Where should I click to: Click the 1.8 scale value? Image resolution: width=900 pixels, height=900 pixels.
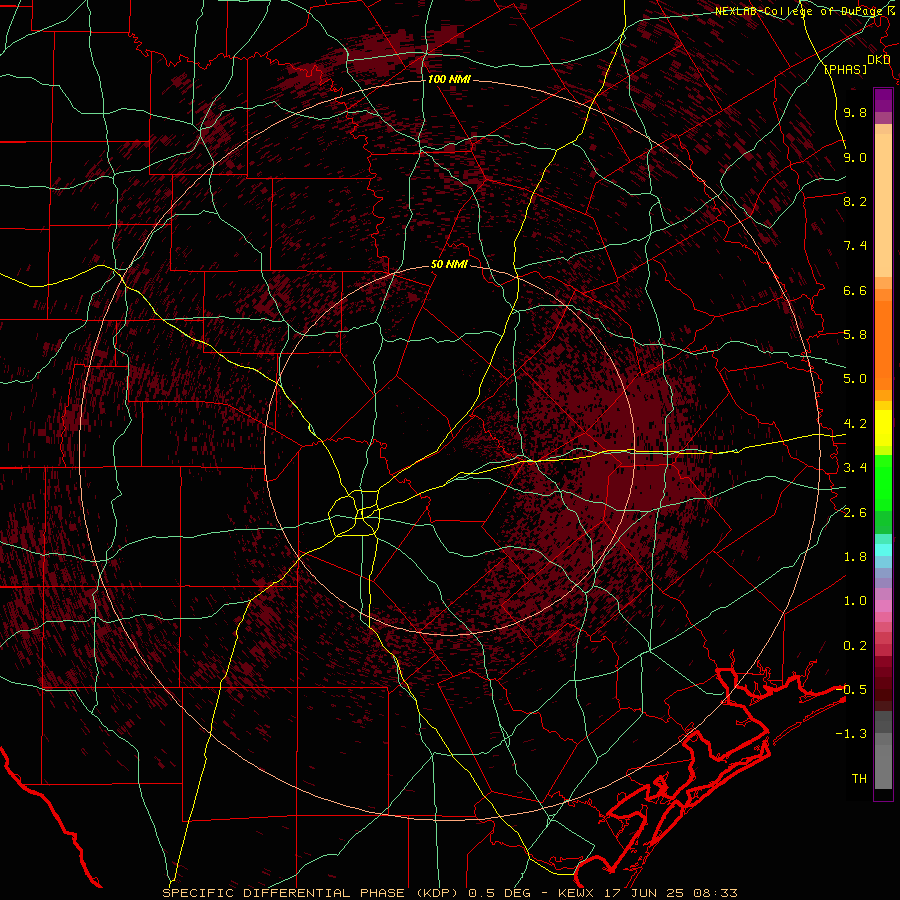855,557
